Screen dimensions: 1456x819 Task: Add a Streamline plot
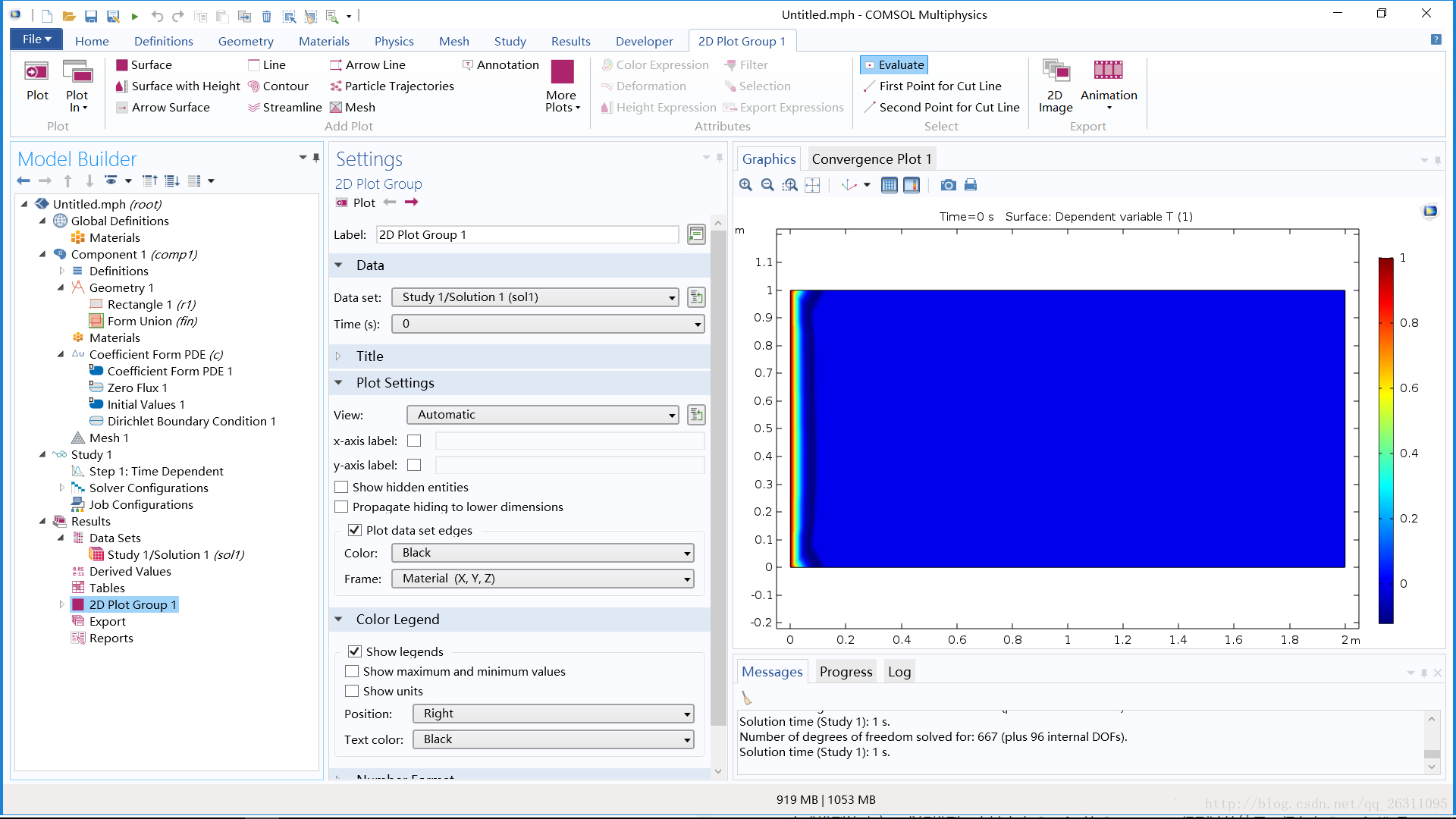pos(285,108)
